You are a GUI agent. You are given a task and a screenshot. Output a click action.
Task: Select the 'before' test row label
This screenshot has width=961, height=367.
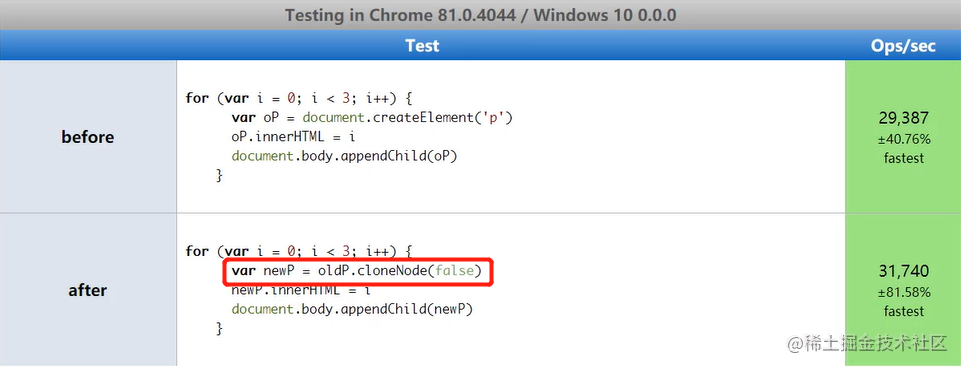click(x=88, y=137)
